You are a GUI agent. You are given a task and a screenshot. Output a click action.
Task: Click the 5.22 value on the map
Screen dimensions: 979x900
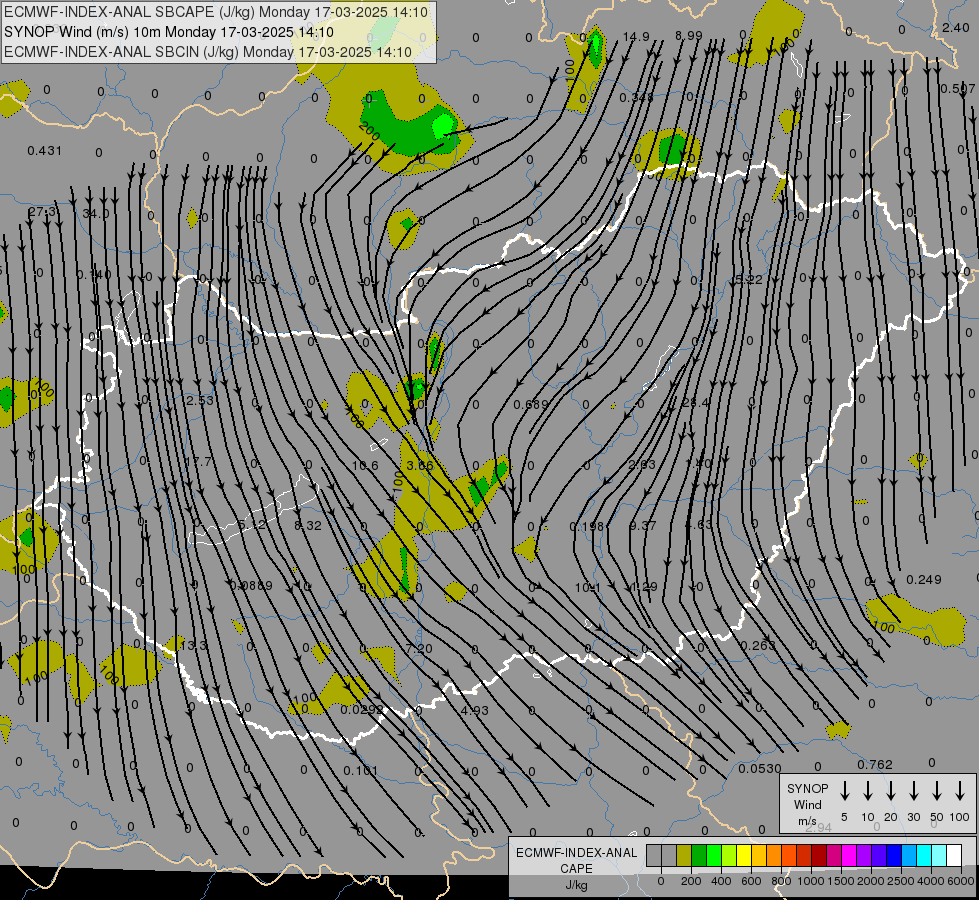coord(749,279)
